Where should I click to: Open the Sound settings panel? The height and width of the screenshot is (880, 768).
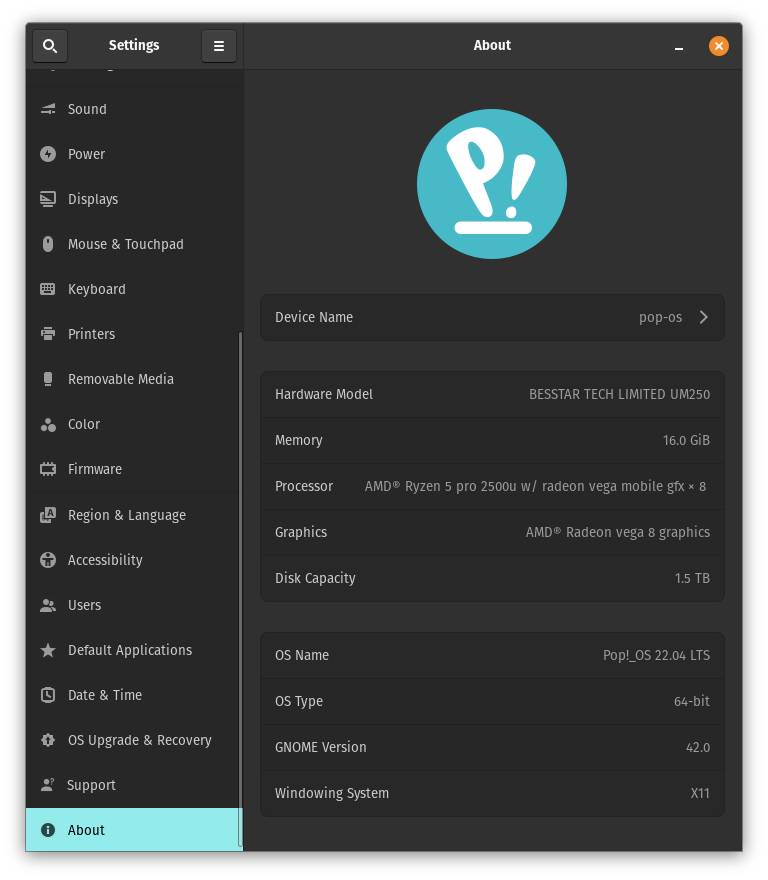[132, 109]
